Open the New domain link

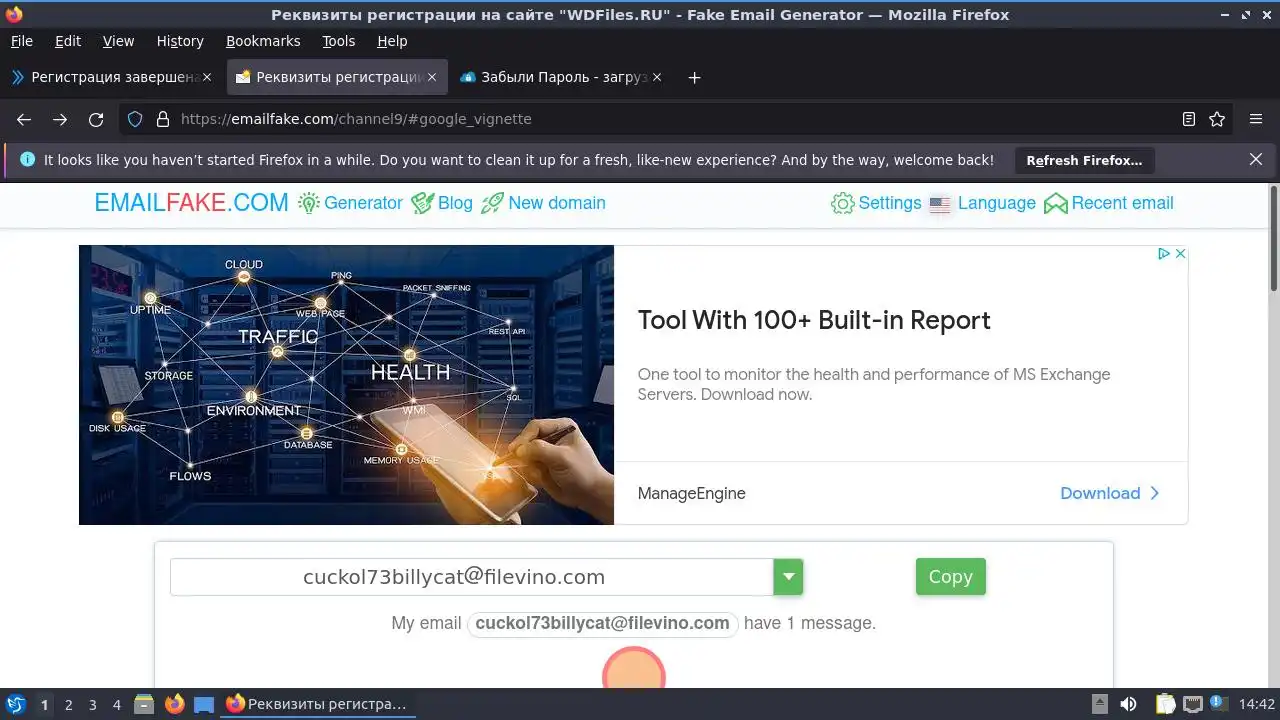(x=557, y=203)
